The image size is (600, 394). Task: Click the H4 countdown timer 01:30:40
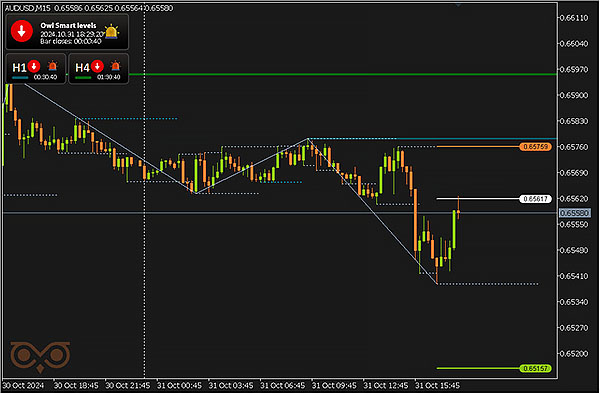click(108, 77)
